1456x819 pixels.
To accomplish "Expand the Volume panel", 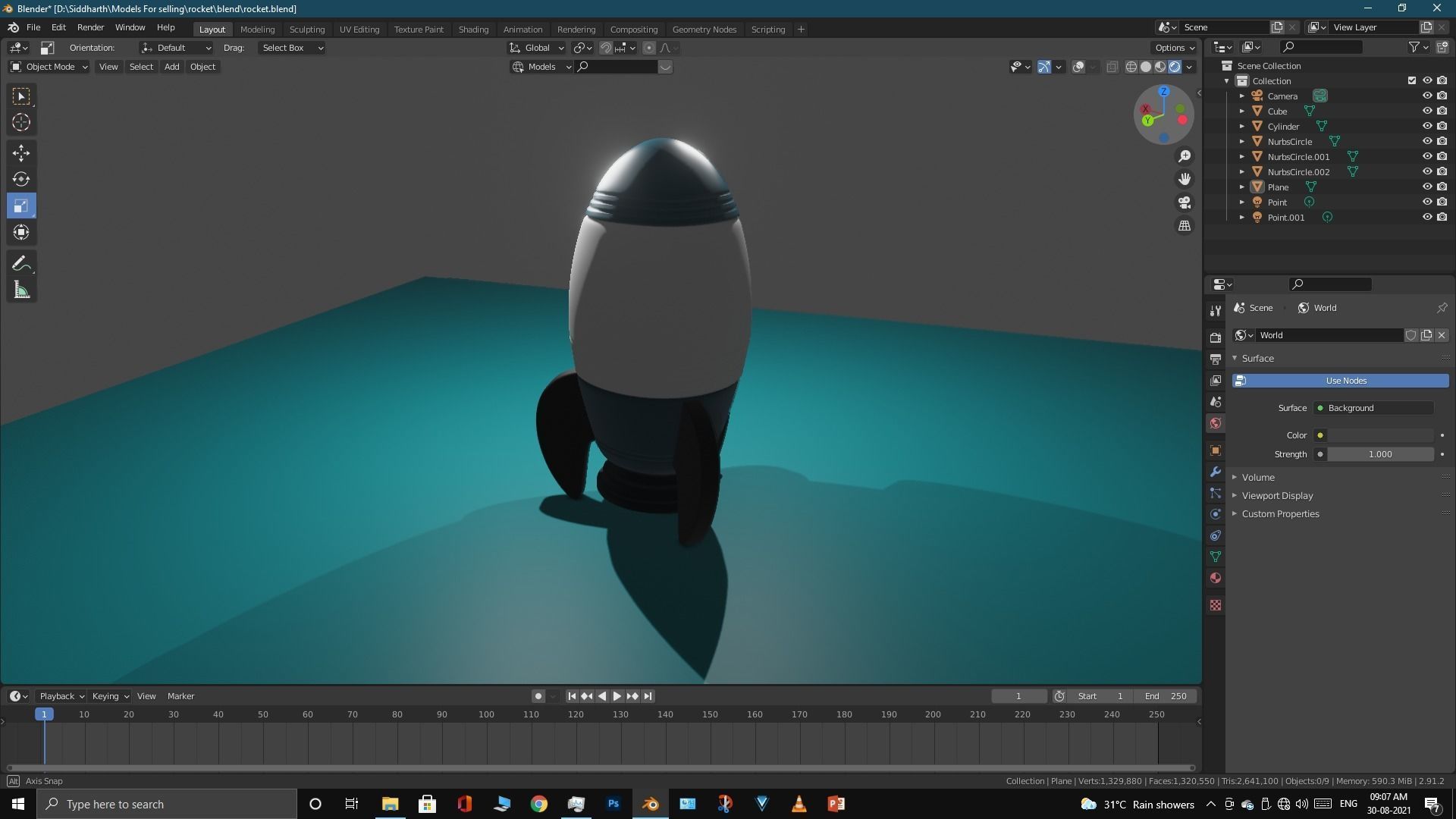I will pyautogui.click(x=1257, y=477).
